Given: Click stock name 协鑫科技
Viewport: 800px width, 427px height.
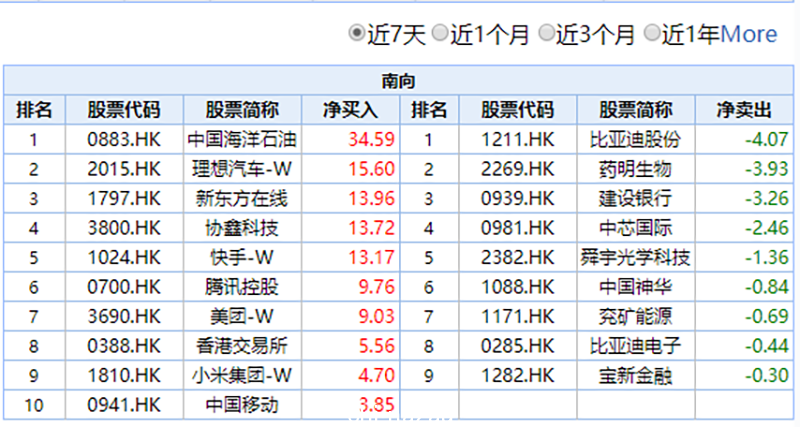Looking at the screenshot, I should [242, 228].
